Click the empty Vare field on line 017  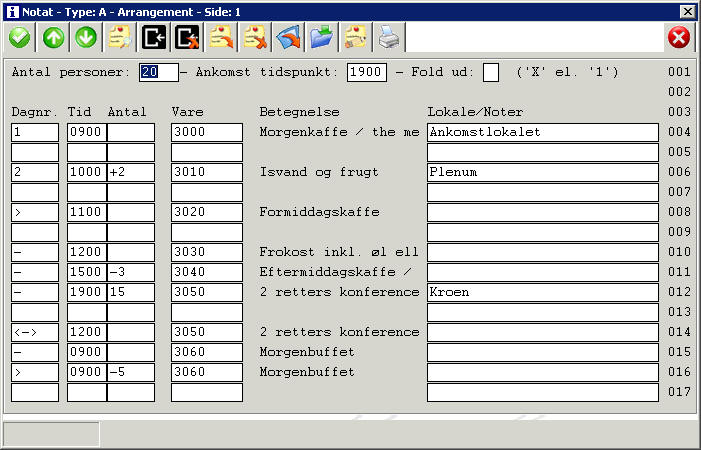coord(207,392)
